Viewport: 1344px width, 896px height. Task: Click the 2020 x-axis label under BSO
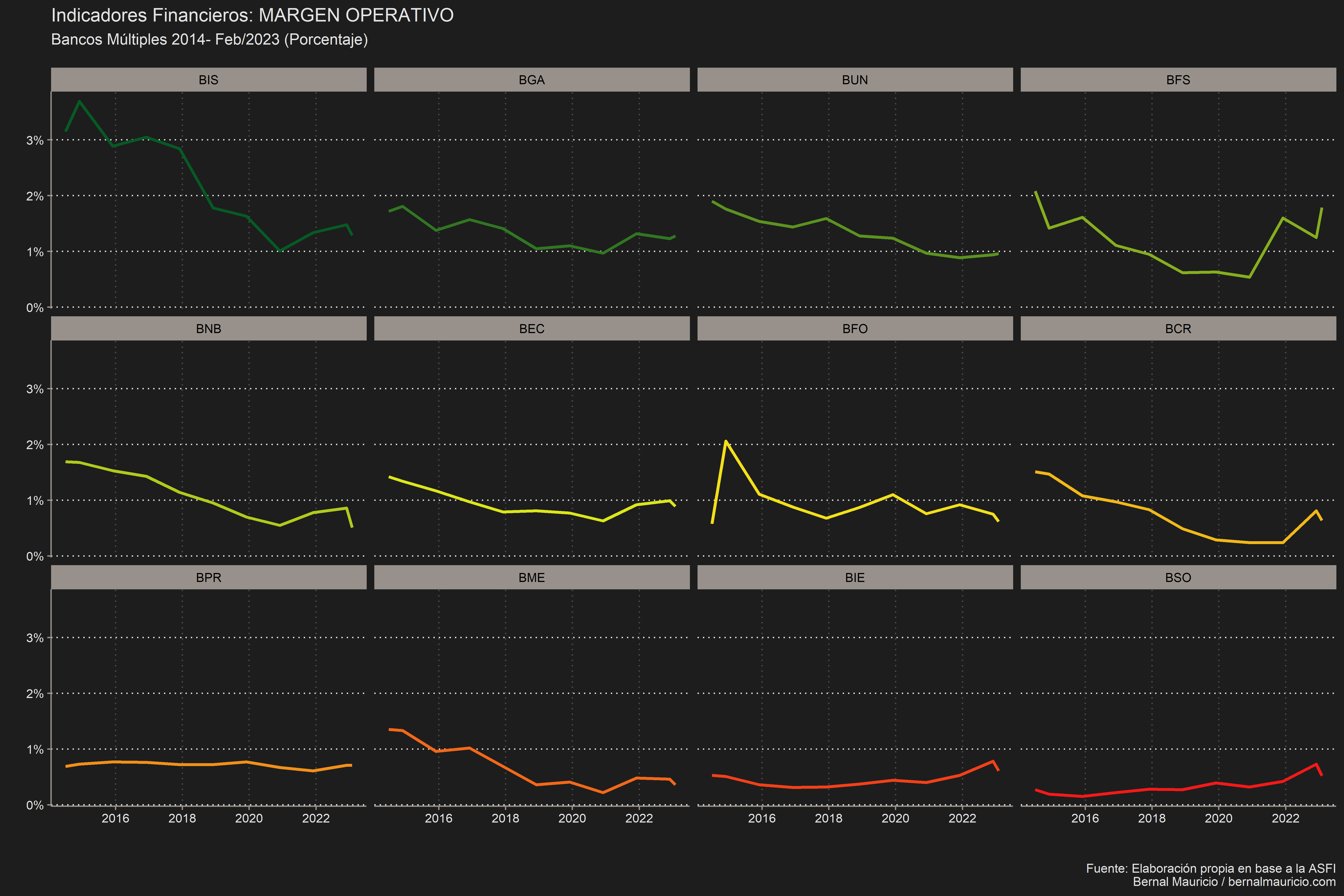1219,818
